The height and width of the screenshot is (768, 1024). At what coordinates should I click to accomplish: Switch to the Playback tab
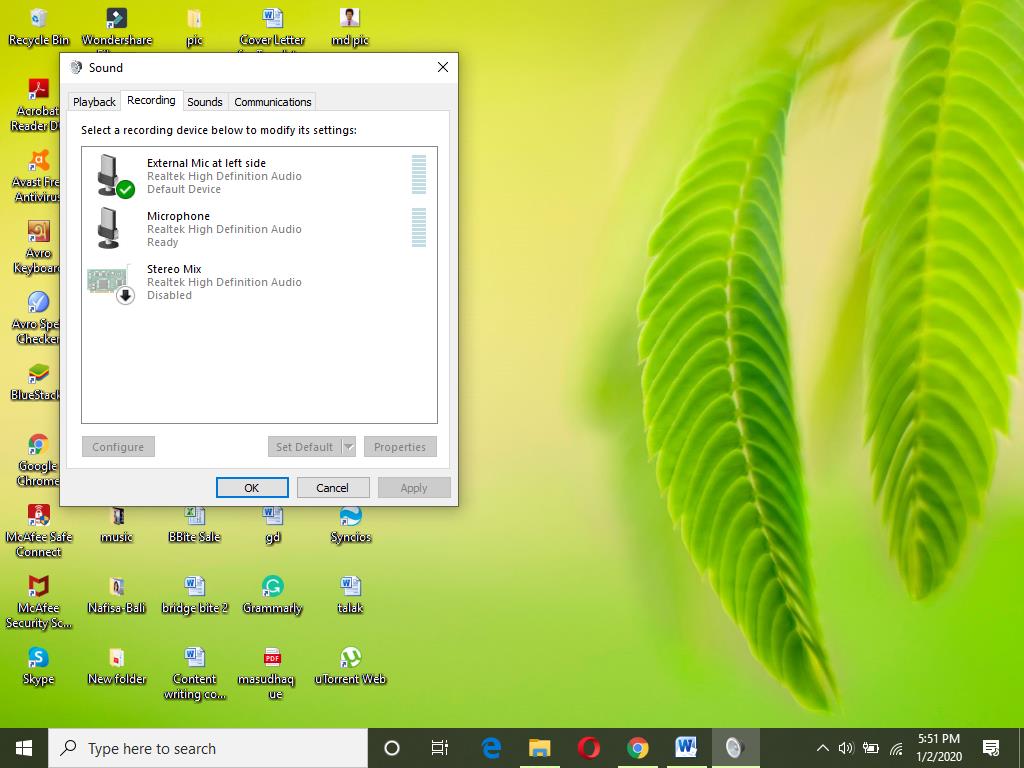(x=94, y=102)
